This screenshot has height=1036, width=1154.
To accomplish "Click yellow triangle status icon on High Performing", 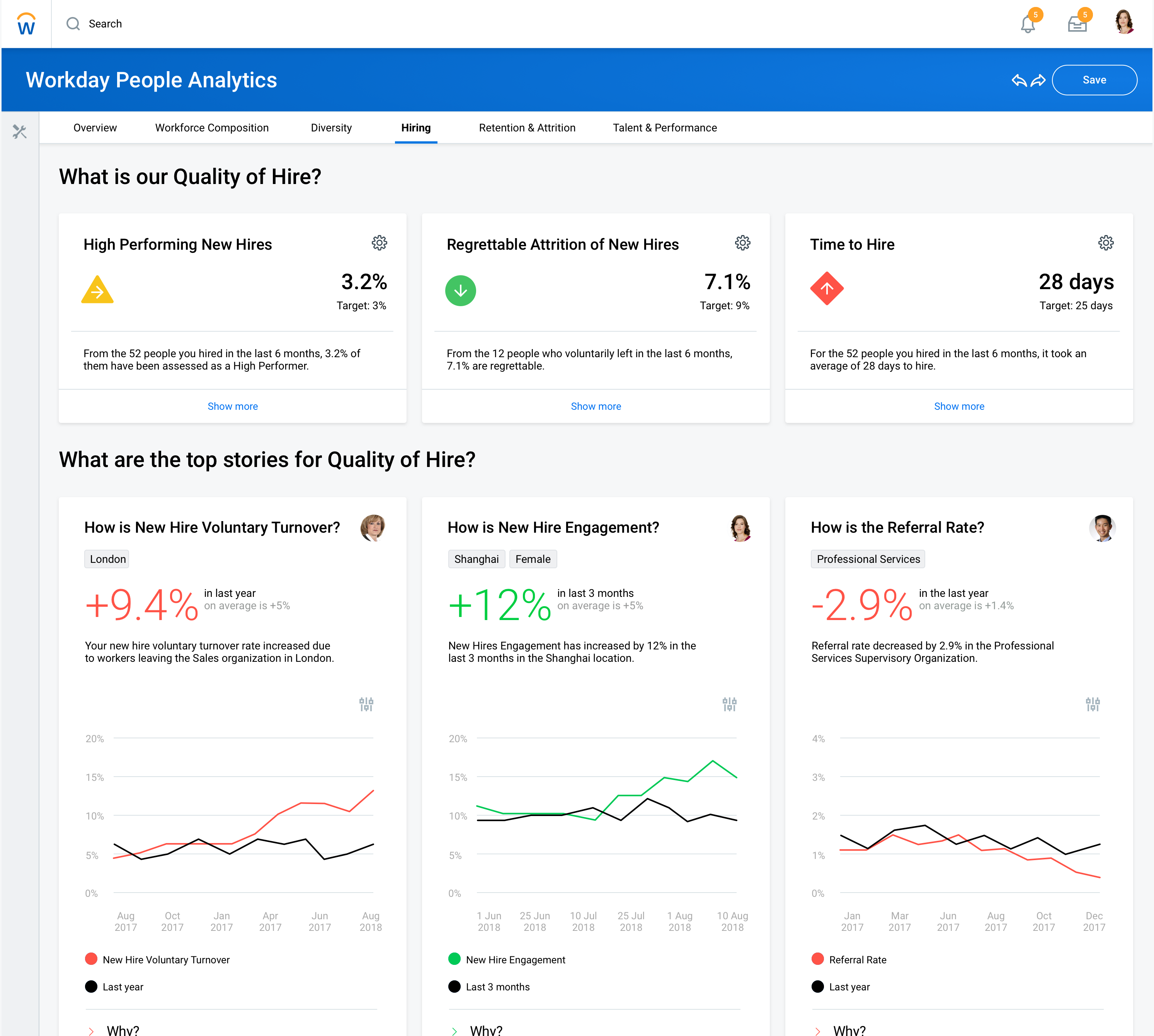I will [x=97, y=290].
